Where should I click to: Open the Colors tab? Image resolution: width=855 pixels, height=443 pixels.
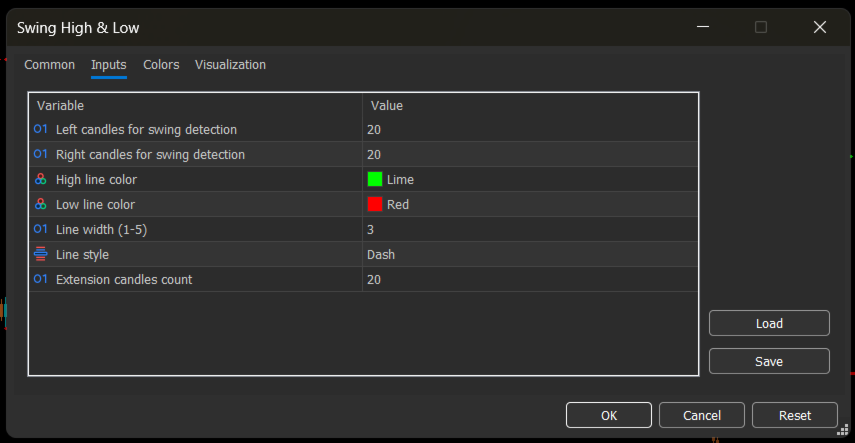point(161,64)
